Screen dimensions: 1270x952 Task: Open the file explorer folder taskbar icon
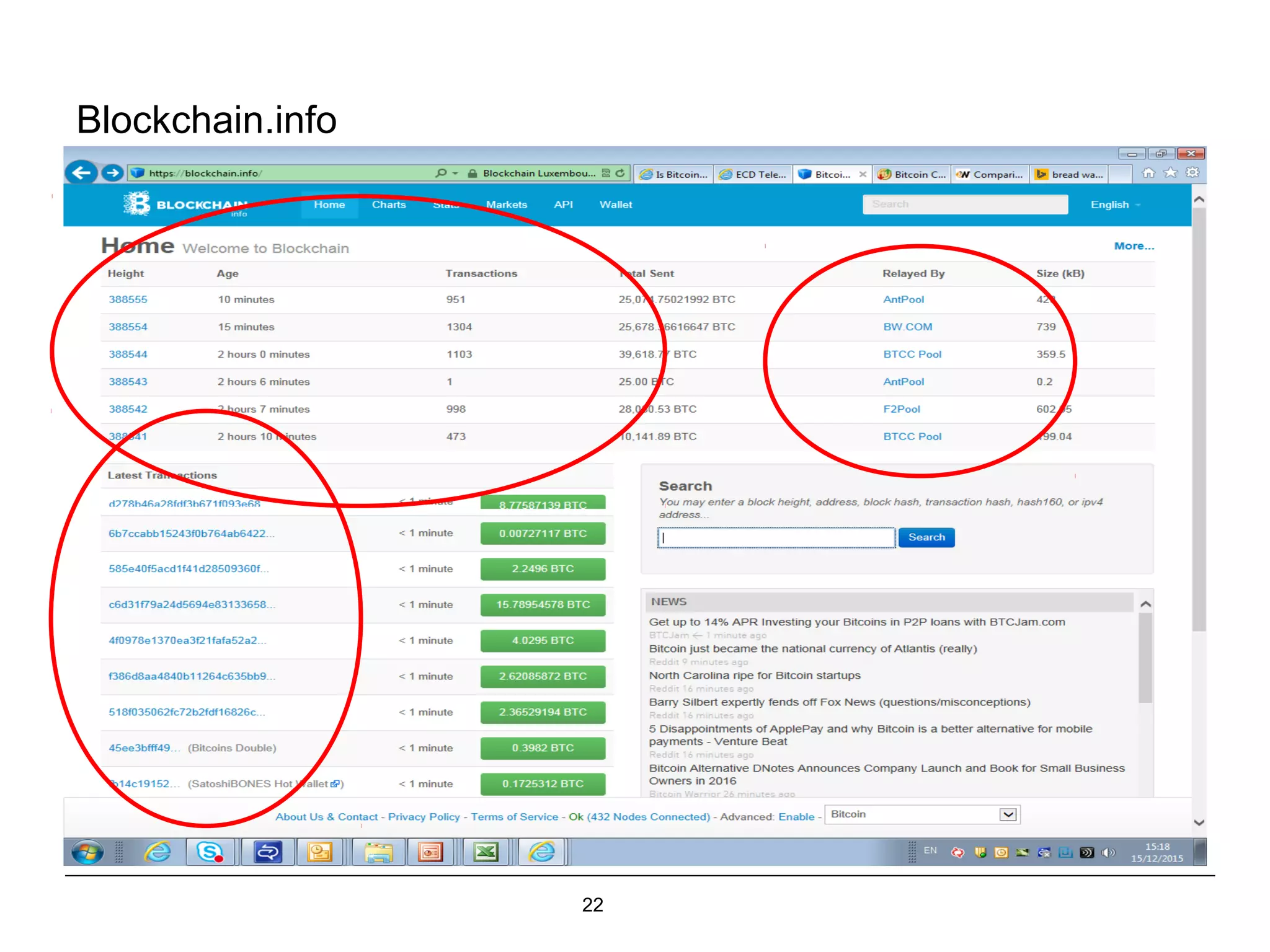pos(378,852)
